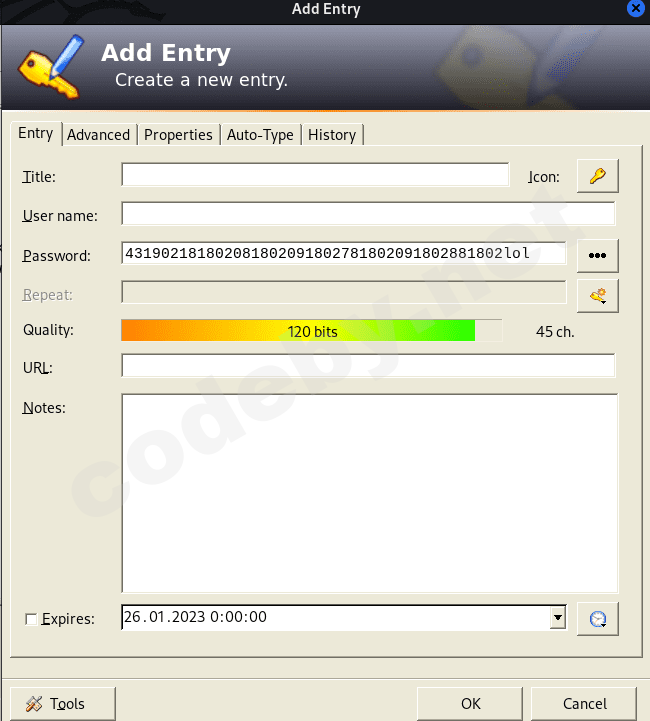Close the Add Entry window
The width and height of the screenshot is (650, 721).
coord(636,8)
